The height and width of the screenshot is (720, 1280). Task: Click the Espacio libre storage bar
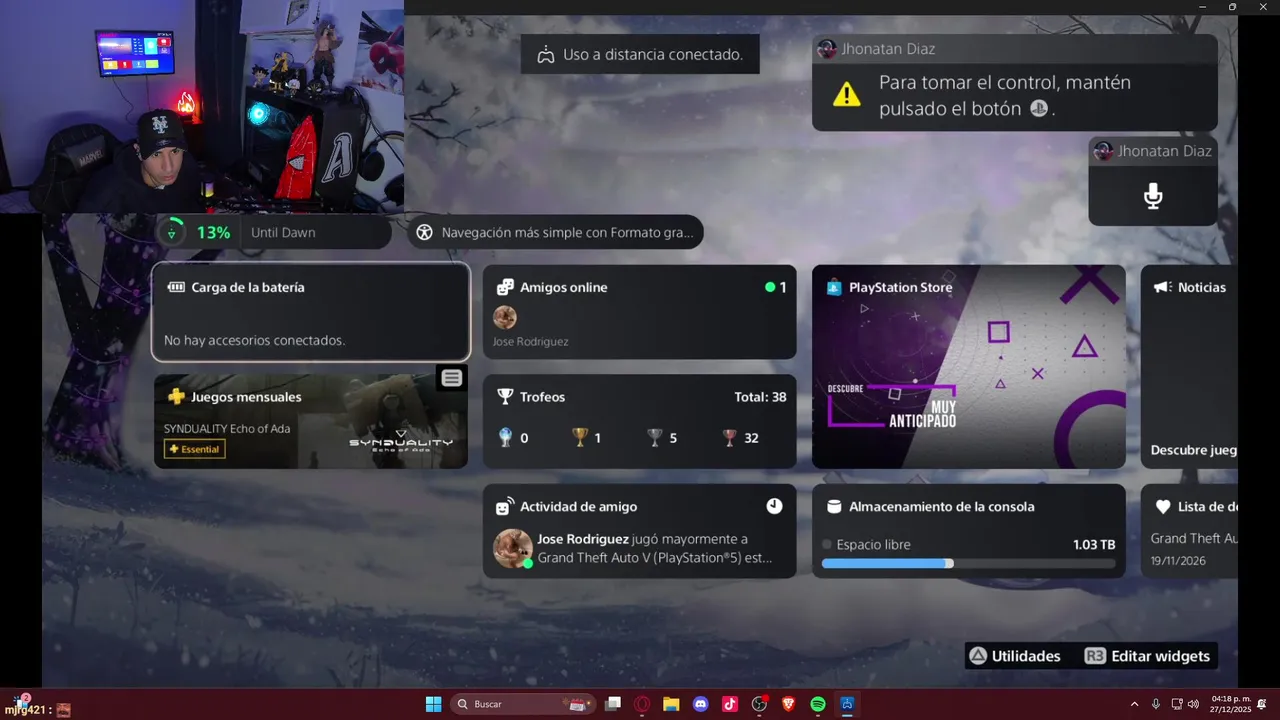[x=968, y=564]
